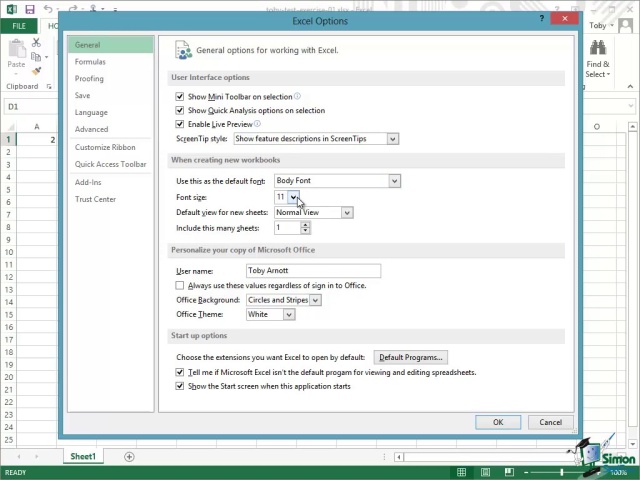Click the Save icon in Quick Access Toolbar
This screenshot has height=480, width=640.
pos(29,9)
